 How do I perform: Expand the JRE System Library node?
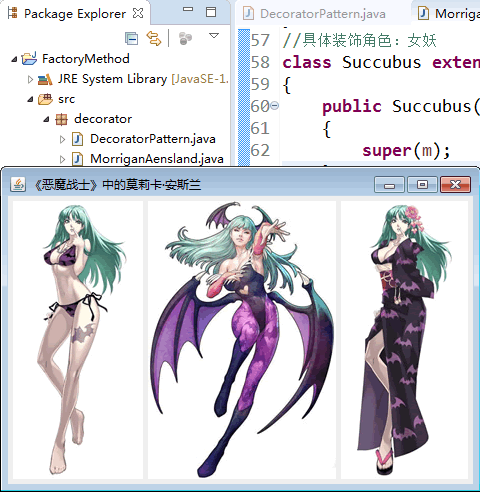[x=30, y=80]
